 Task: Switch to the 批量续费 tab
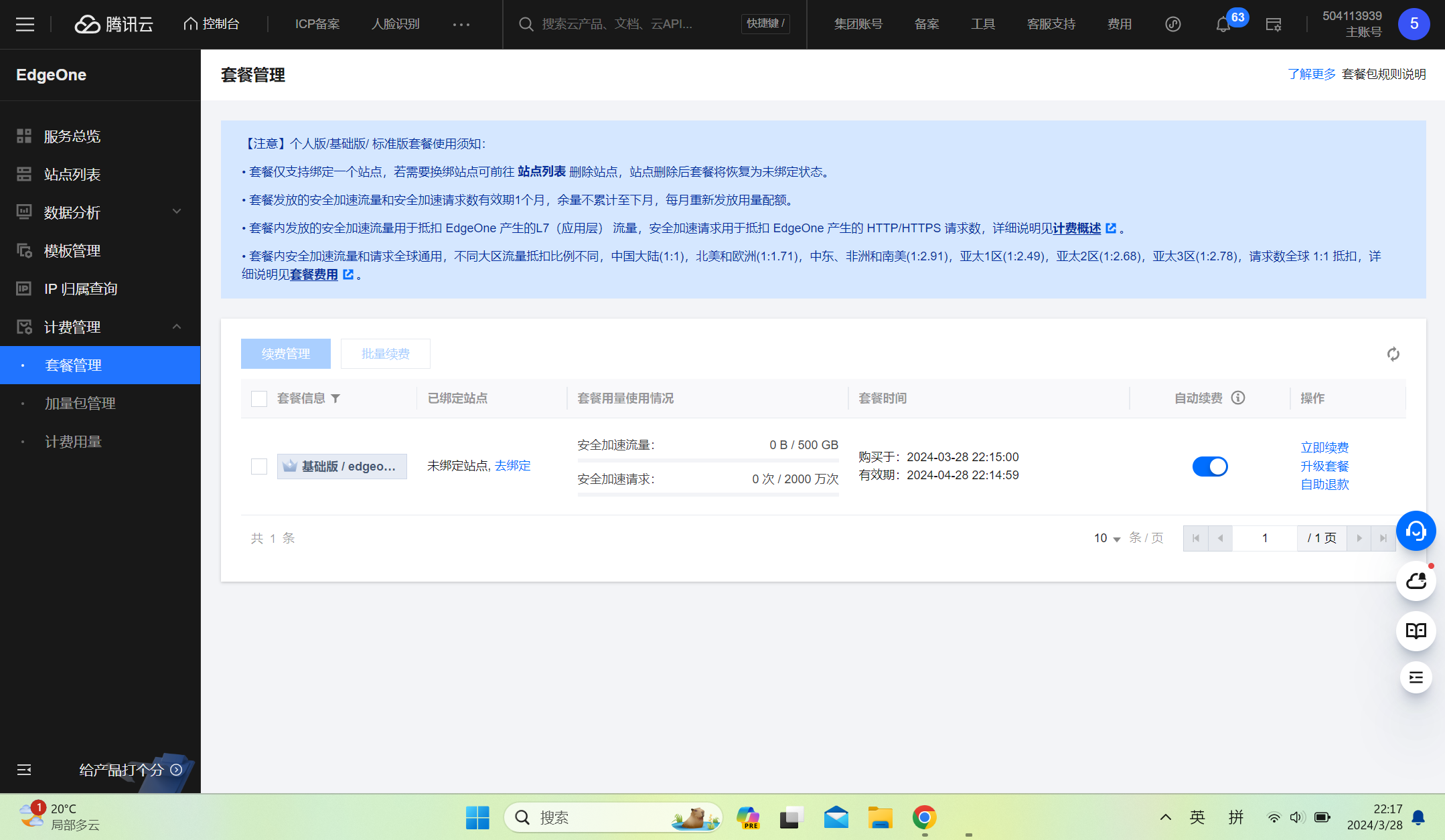point(385,353)
